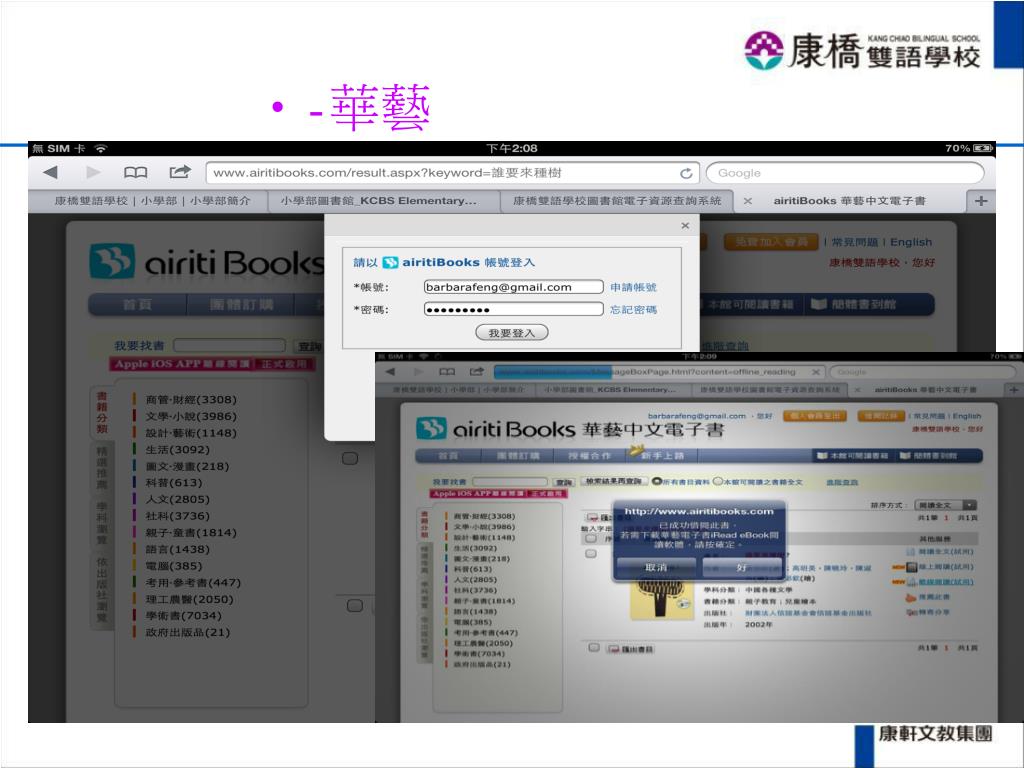Select the 所有書目資料 radio button in inset window
Viewport: 1024px width, 768px height.
pos(657,481)
